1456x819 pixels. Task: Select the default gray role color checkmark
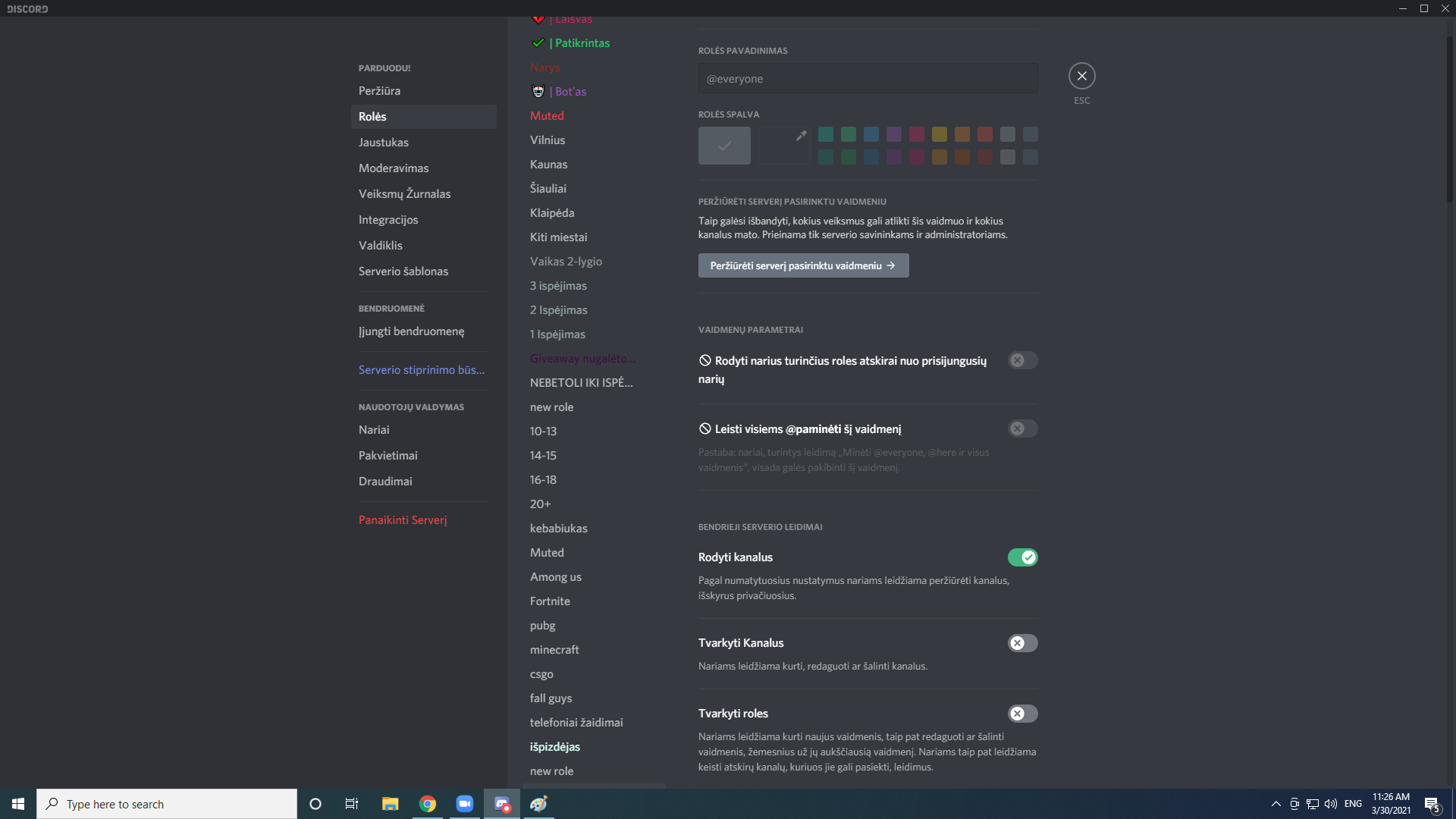pos(724,146)
